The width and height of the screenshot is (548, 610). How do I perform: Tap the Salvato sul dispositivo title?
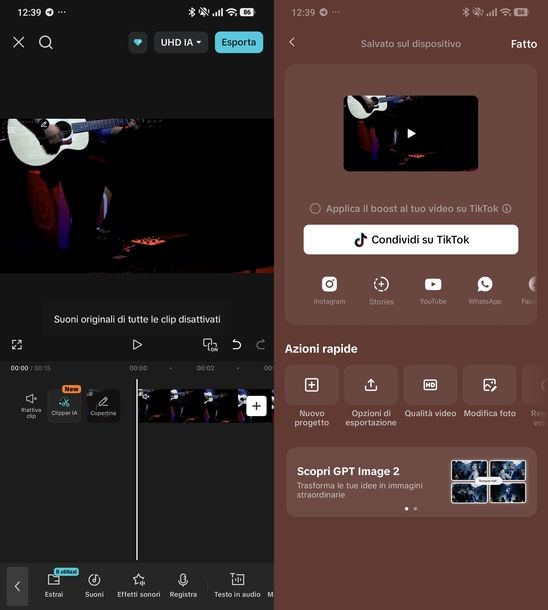411,44
